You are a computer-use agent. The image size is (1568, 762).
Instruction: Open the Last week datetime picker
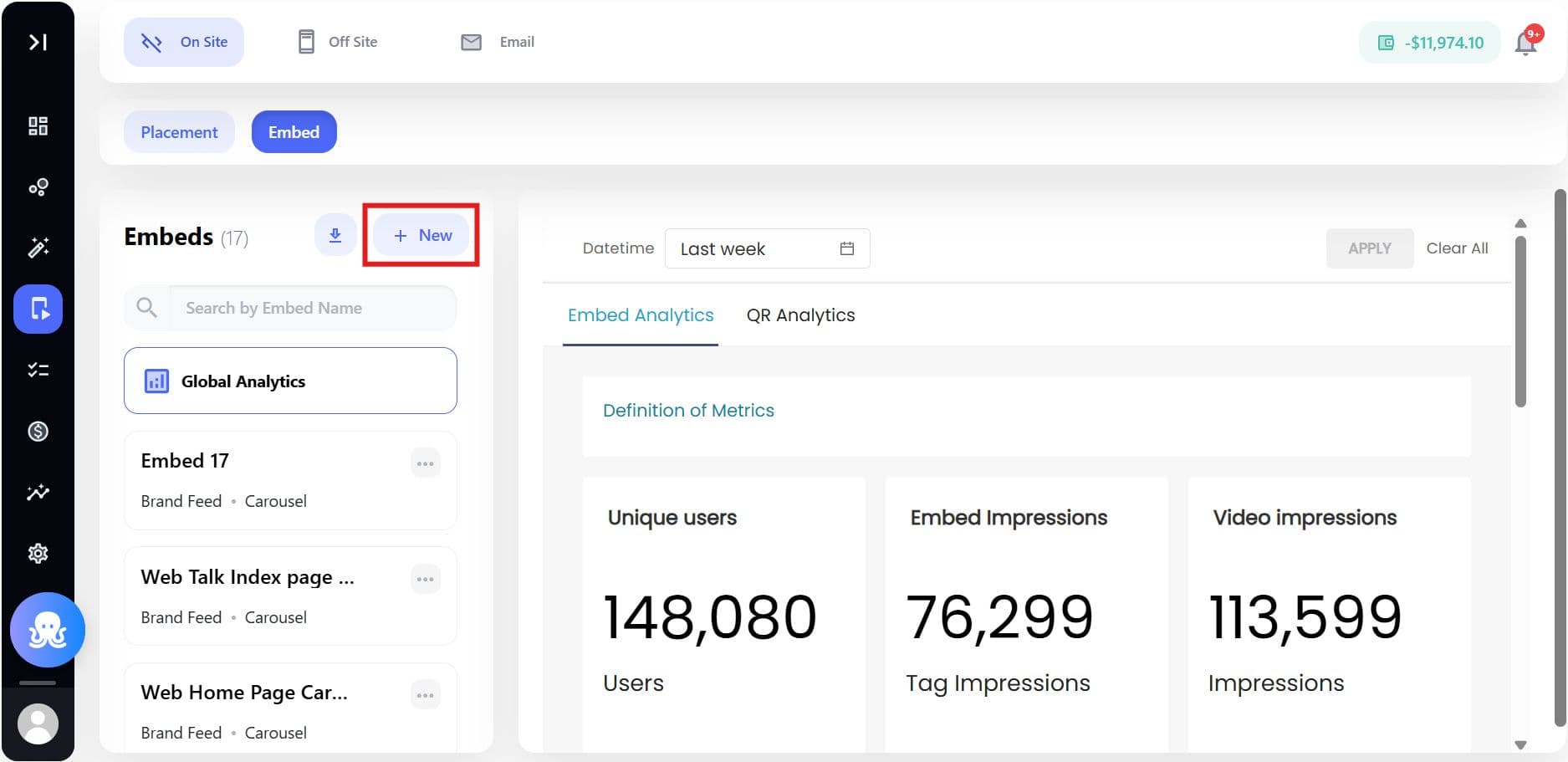[767, 248]
